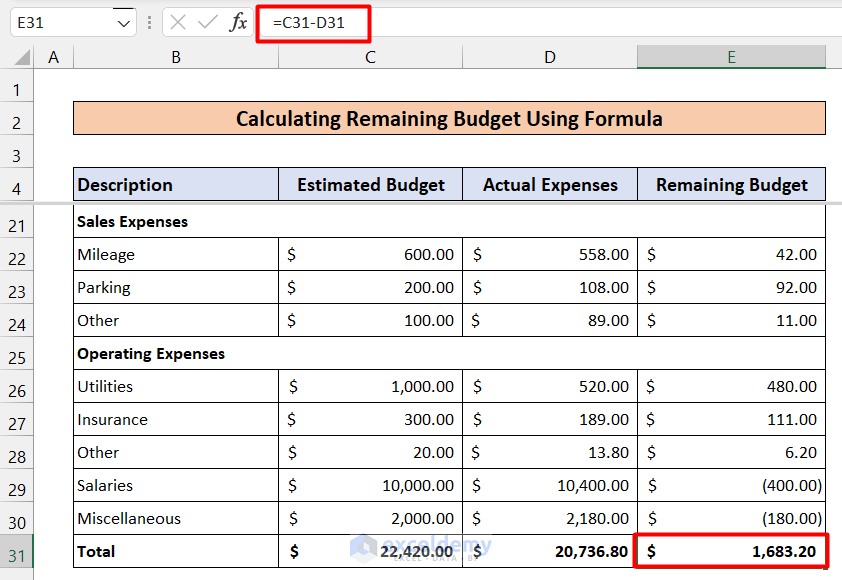Screen dimensions: 842x580
Task: Select the column E header
Action: (731, 57)
